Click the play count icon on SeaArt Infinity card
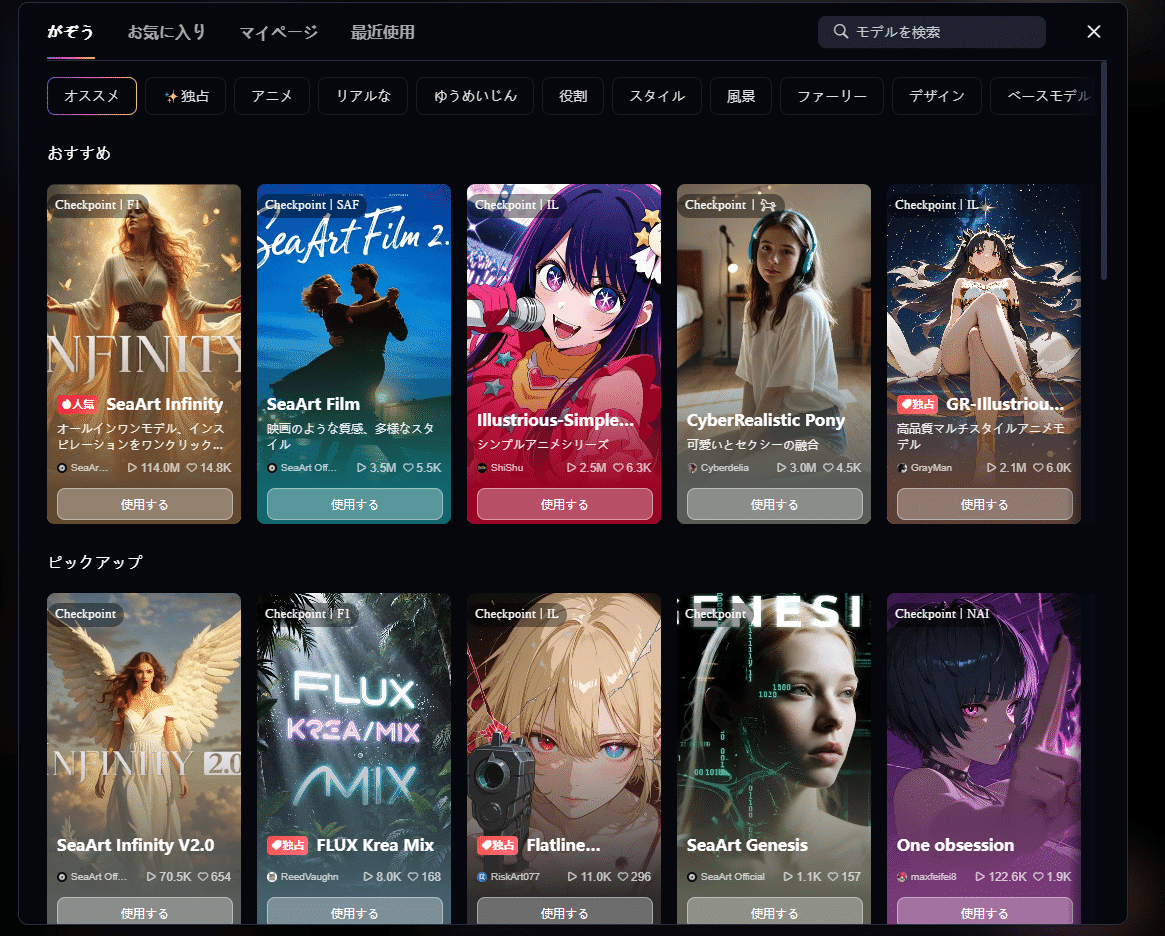This screenshot has height=936, width=1165. 132,467
